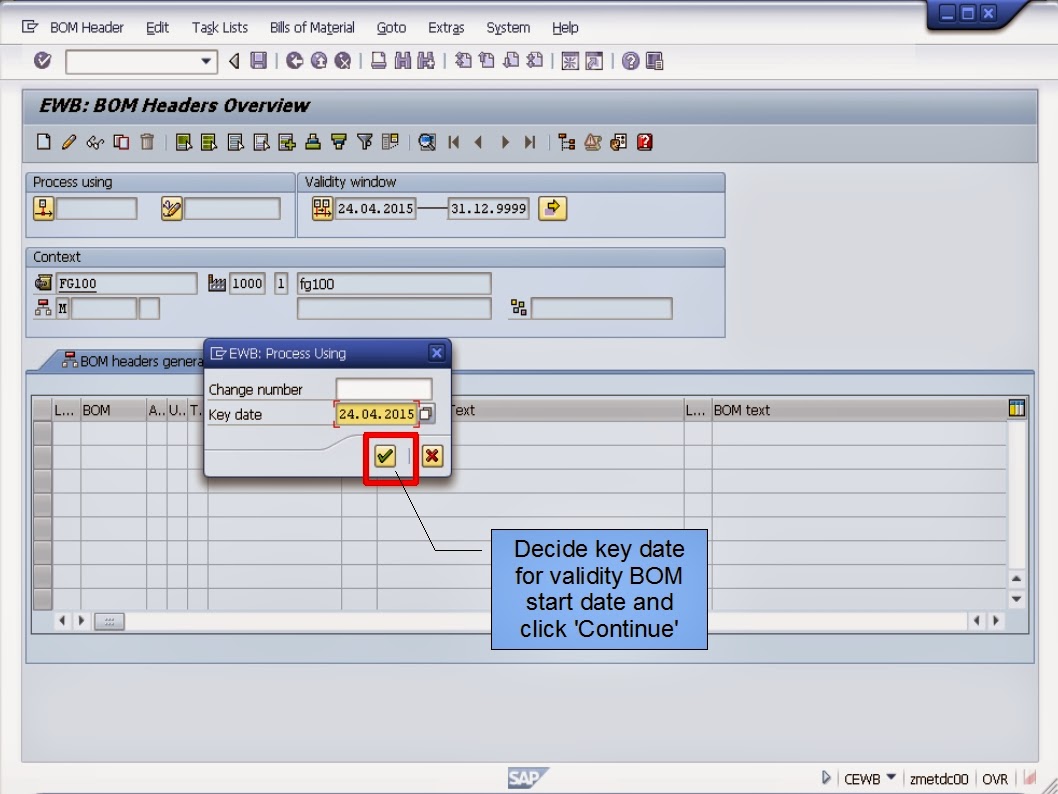Open the Extras menu
Screen dimensions: 1058x794
[446, 27]
